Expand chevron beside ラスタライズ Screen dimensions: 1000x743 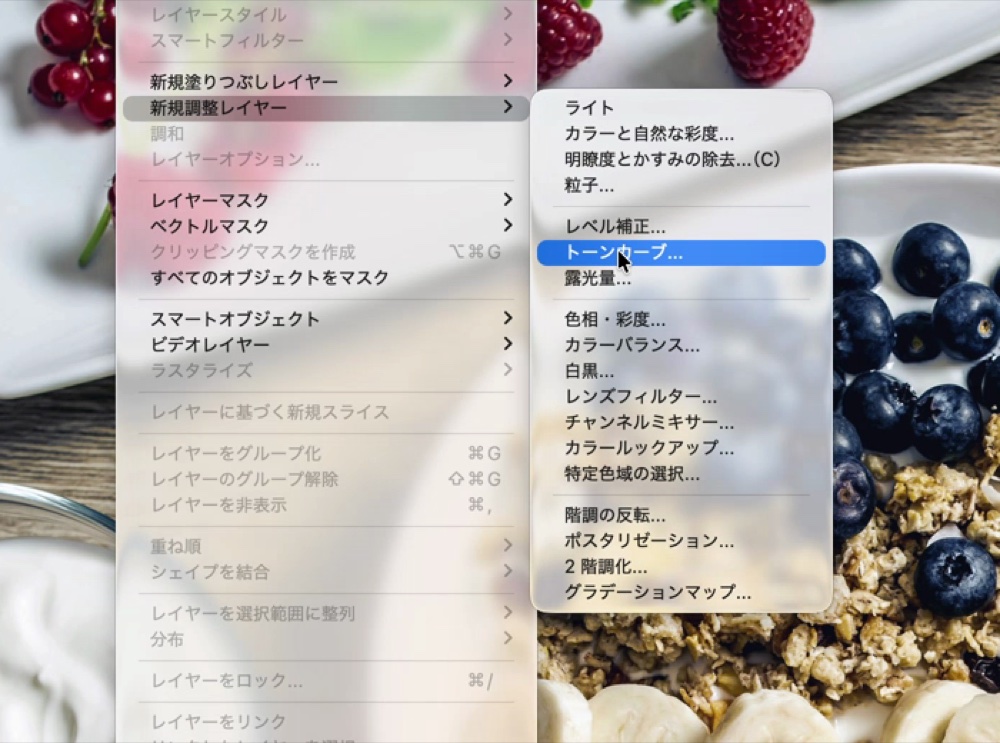508,369
